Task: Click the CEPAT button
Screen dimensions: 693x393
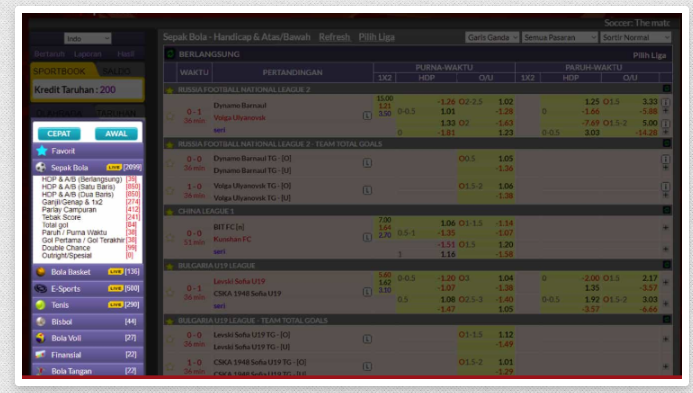Action: (59, 134)
